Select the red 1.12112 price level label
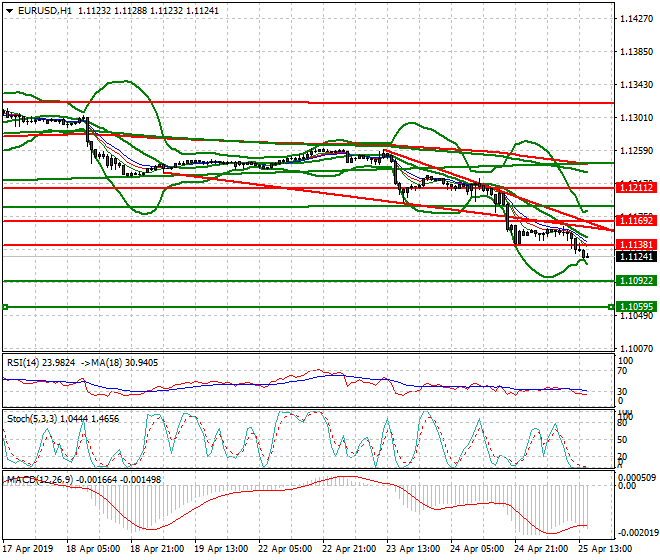 point(636,187)
